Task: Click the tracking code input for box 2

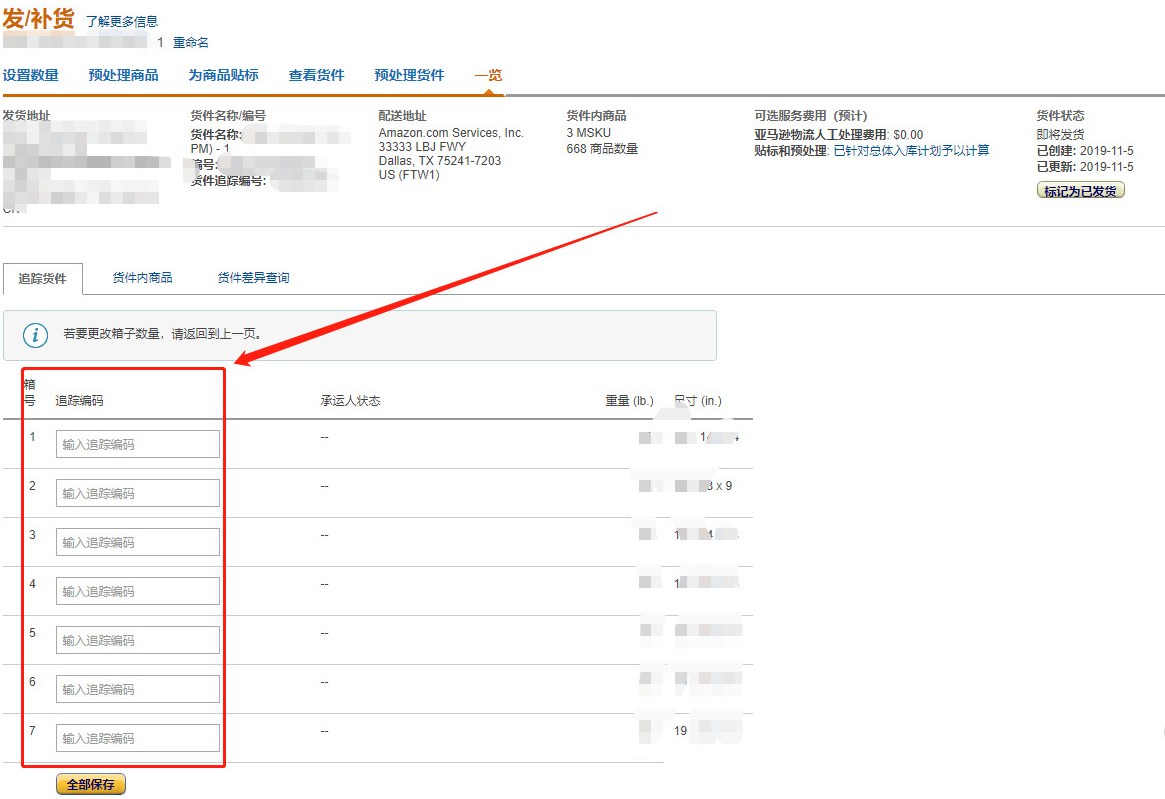Action: pos(137,492)
